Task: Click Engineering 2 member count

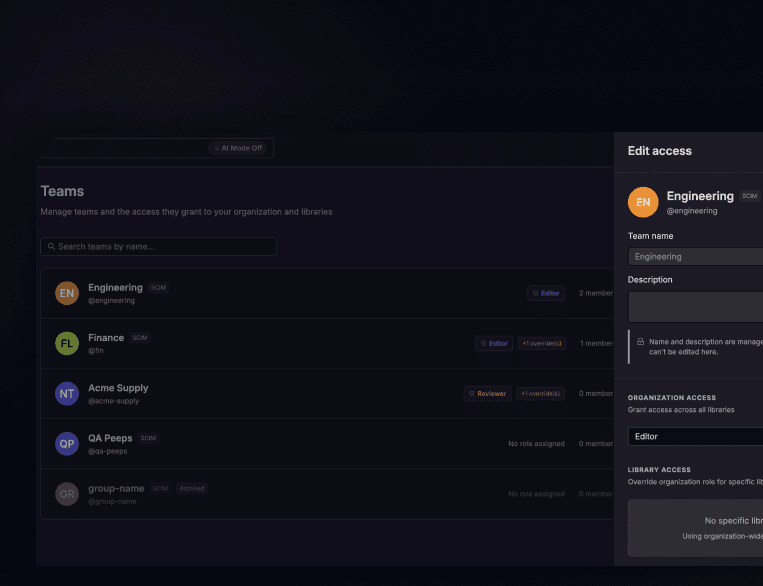Action: tap(596, 293)
